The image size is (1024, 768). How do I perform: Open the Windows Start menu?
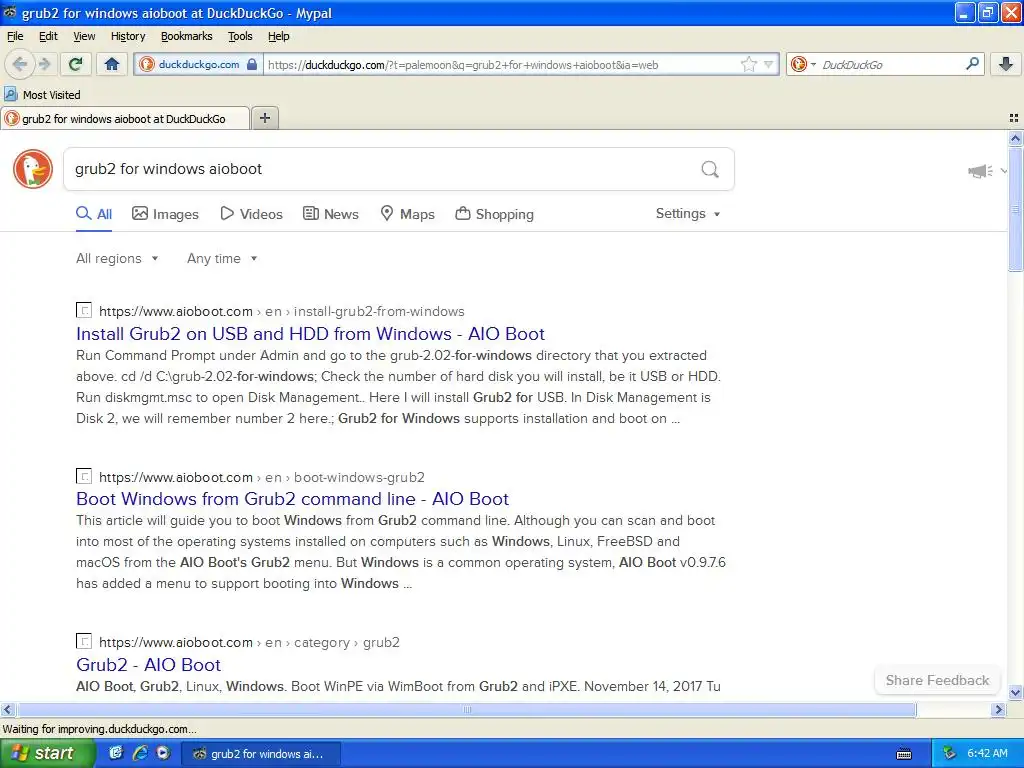click(48, 754)
